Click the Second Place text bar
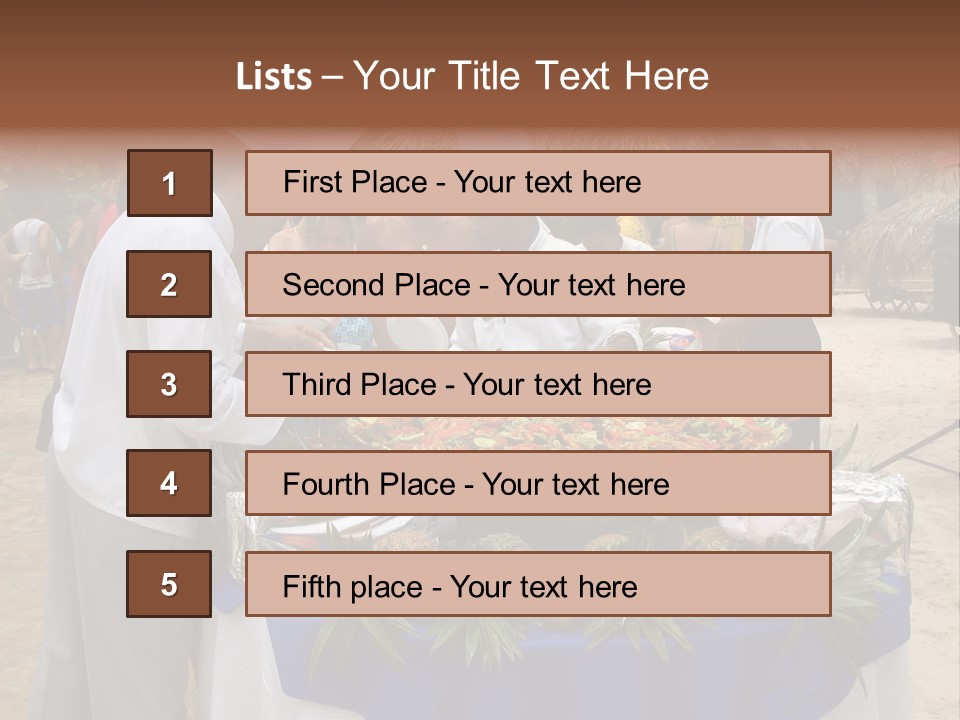Screen dimensions: 960x720 click(538, 284)
